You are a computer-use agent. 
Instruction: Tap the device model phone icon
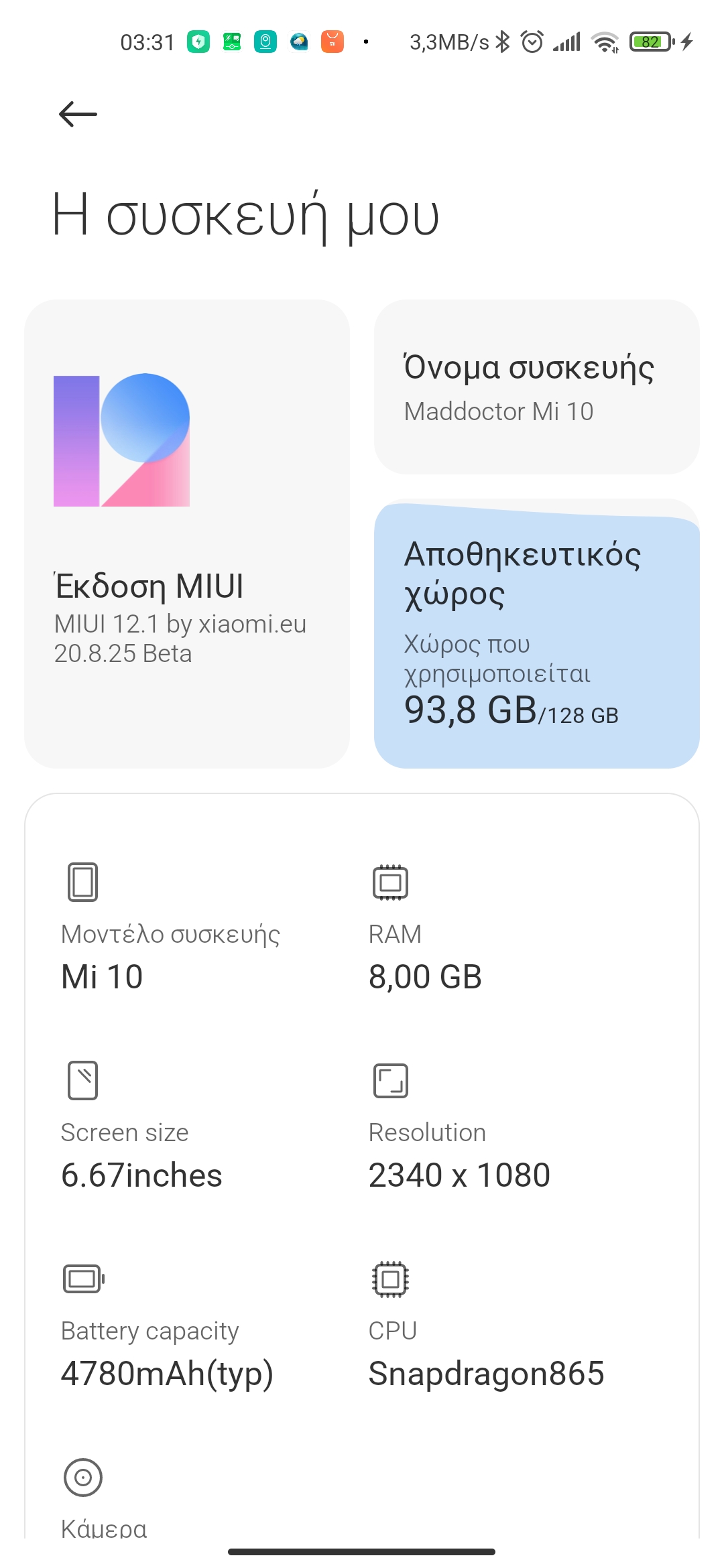point(82,882)
